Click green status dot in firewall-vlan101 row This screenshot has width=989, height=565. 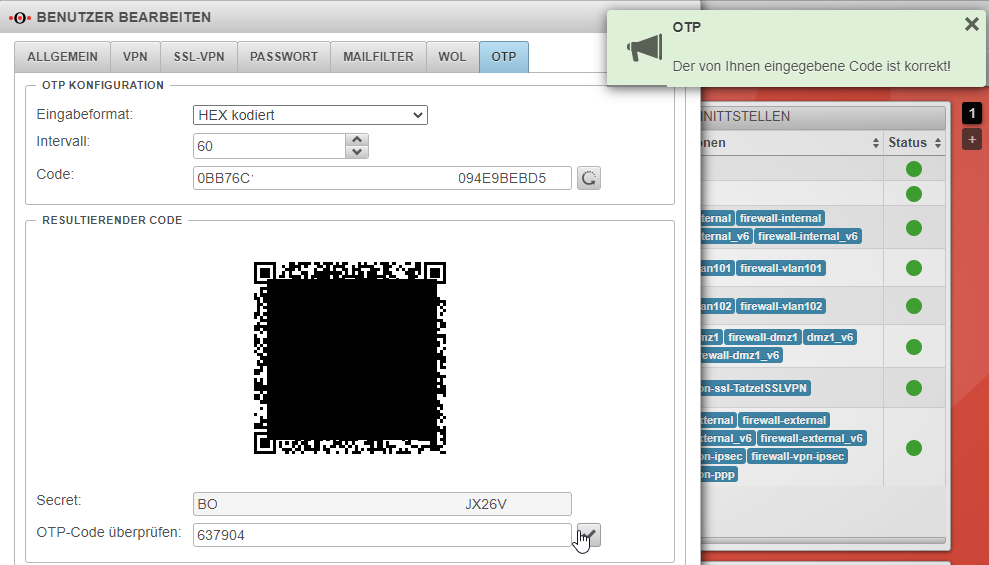[x=914, y=268]
